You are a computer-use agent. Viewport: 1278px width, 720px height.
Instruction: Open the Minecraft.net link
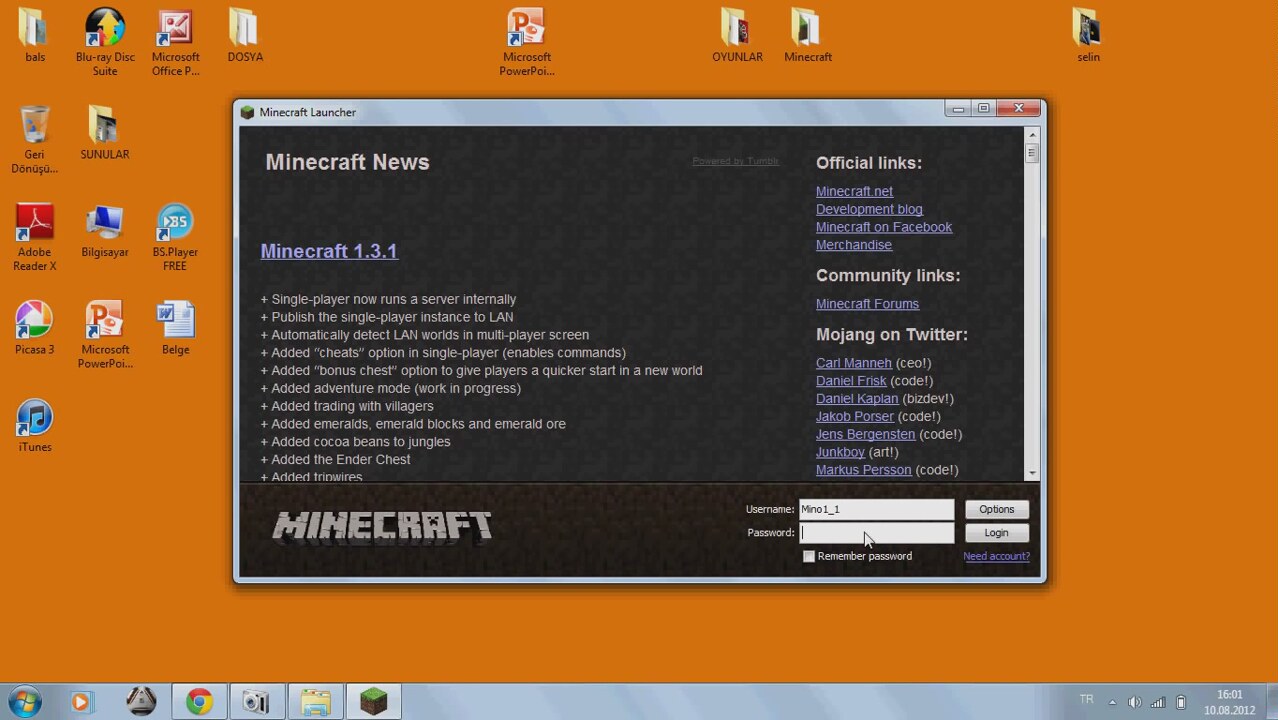coord(854,191)
